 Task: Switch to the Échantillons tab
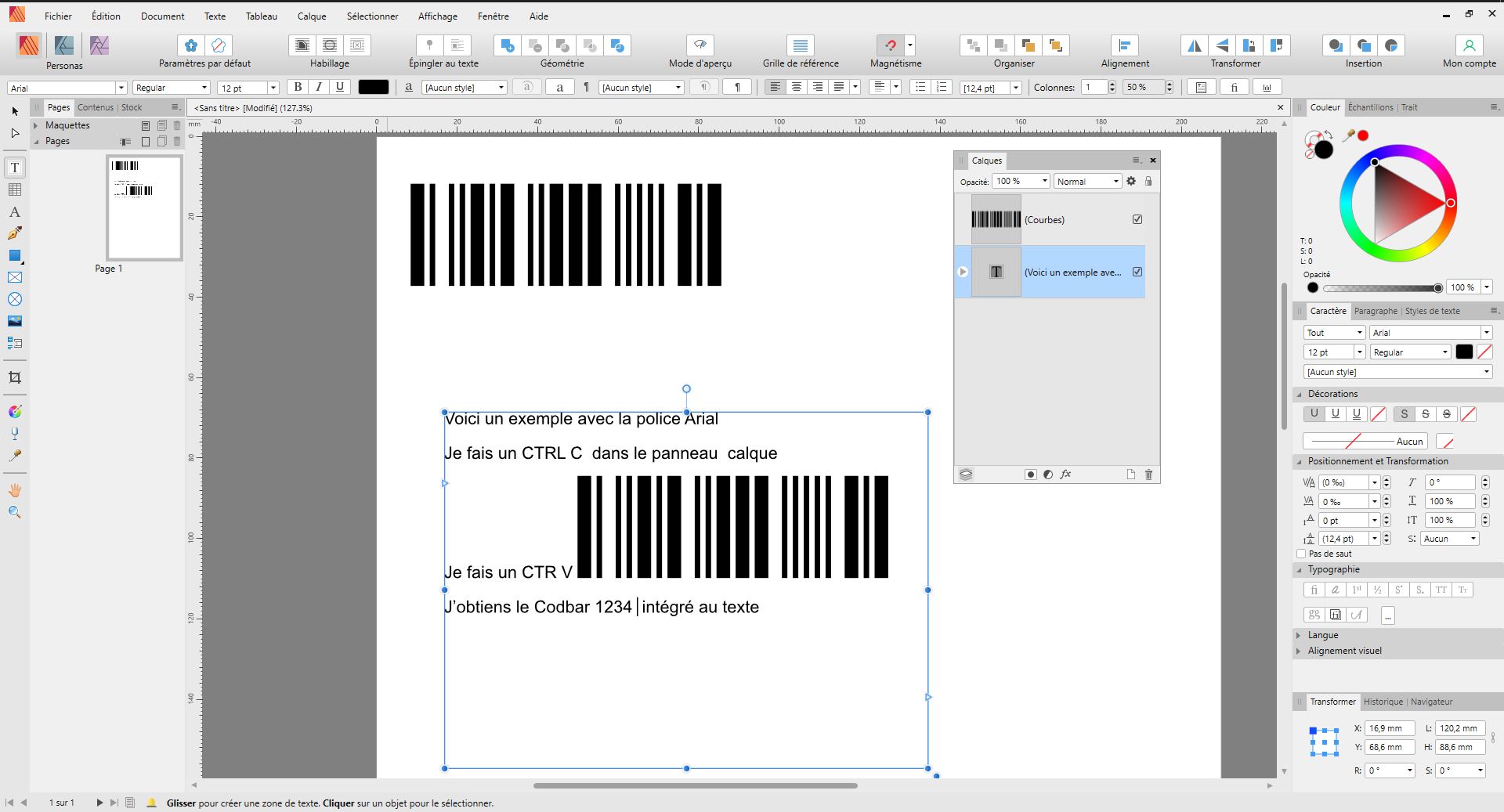(x=1370, y=107)
